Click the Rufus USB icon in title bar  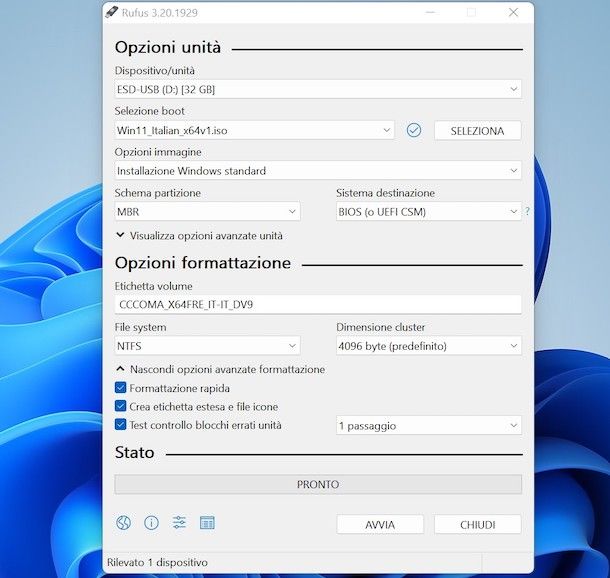111,12
